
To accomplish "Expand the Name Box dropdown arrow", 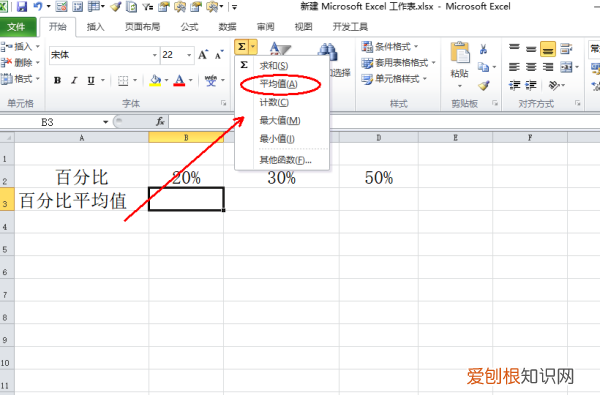I will click(106, 122).
